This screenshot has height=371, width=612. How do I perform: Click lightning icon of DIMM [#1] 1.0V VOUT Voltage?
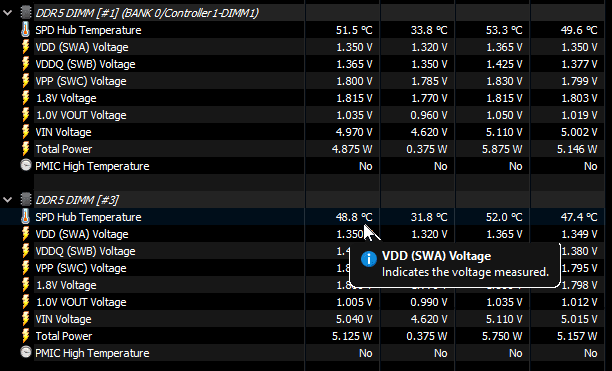pos(25,115)
